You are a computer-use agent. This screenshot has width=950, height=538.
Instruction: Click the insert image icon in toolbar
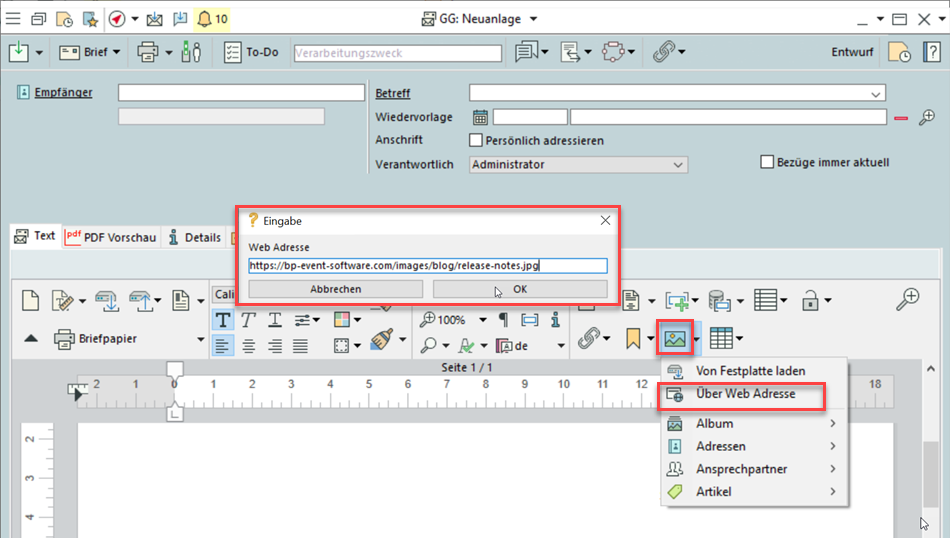pos(674,340)
